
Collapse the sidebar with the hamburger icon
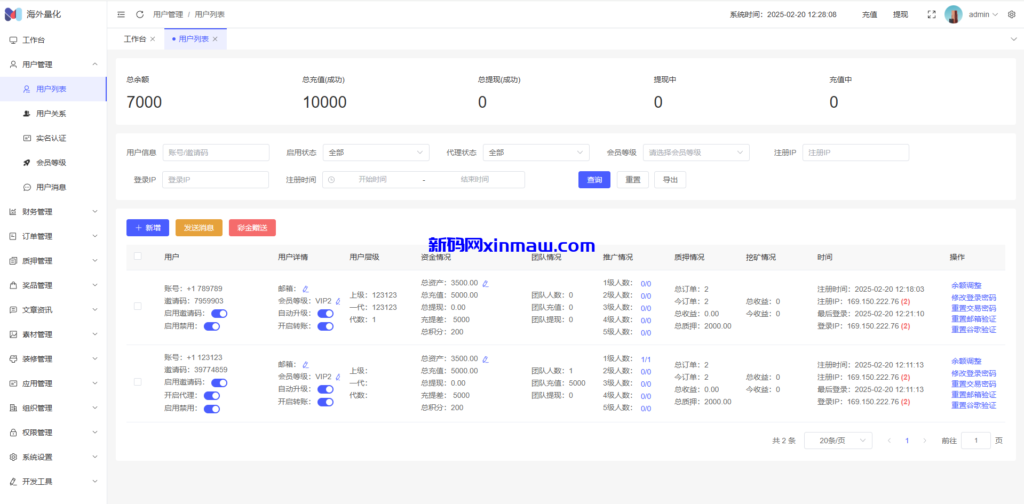(121, 14)
